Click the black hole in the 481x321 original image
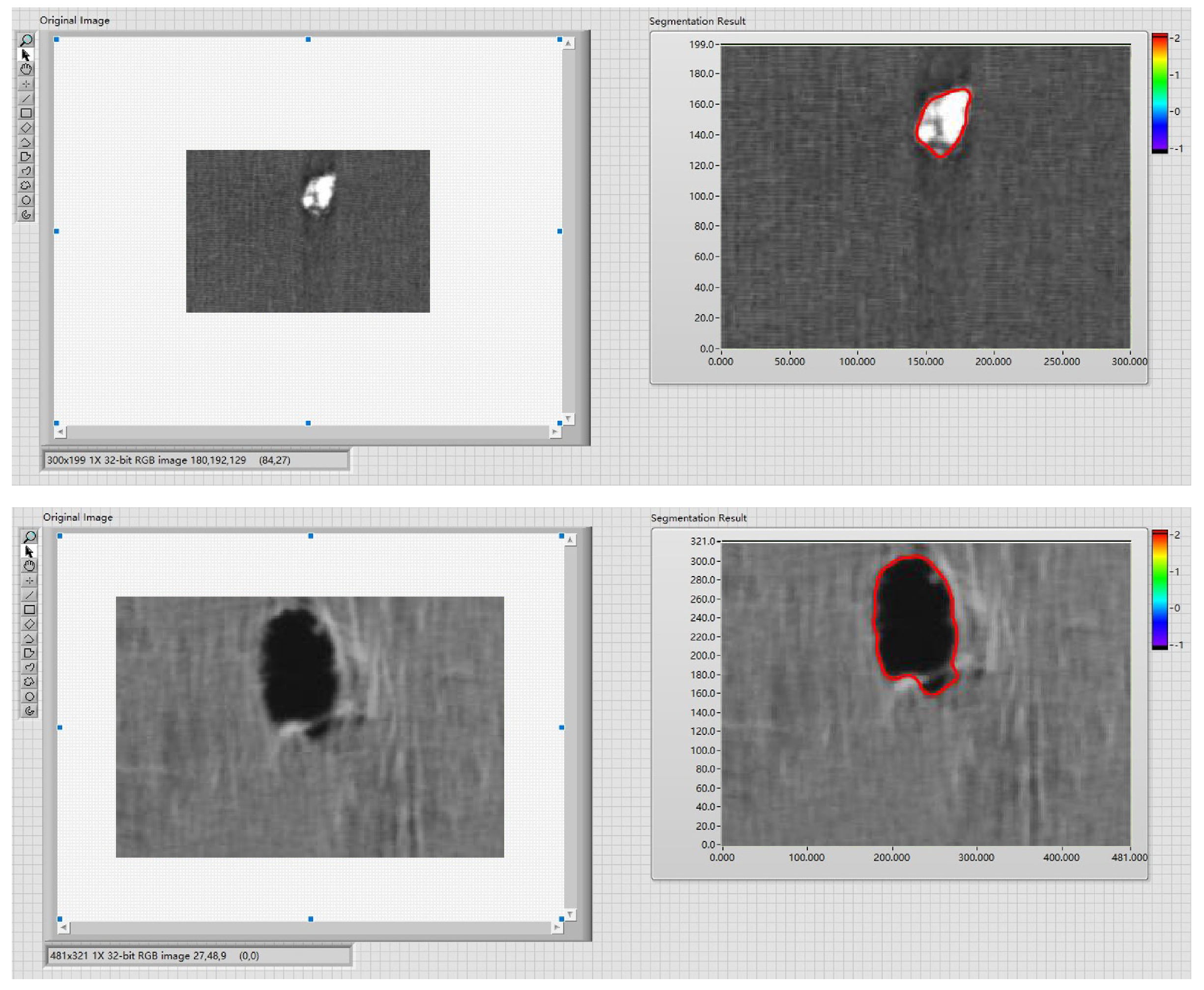Viewport: 1204px width, 990px height. tap(299, 667)
